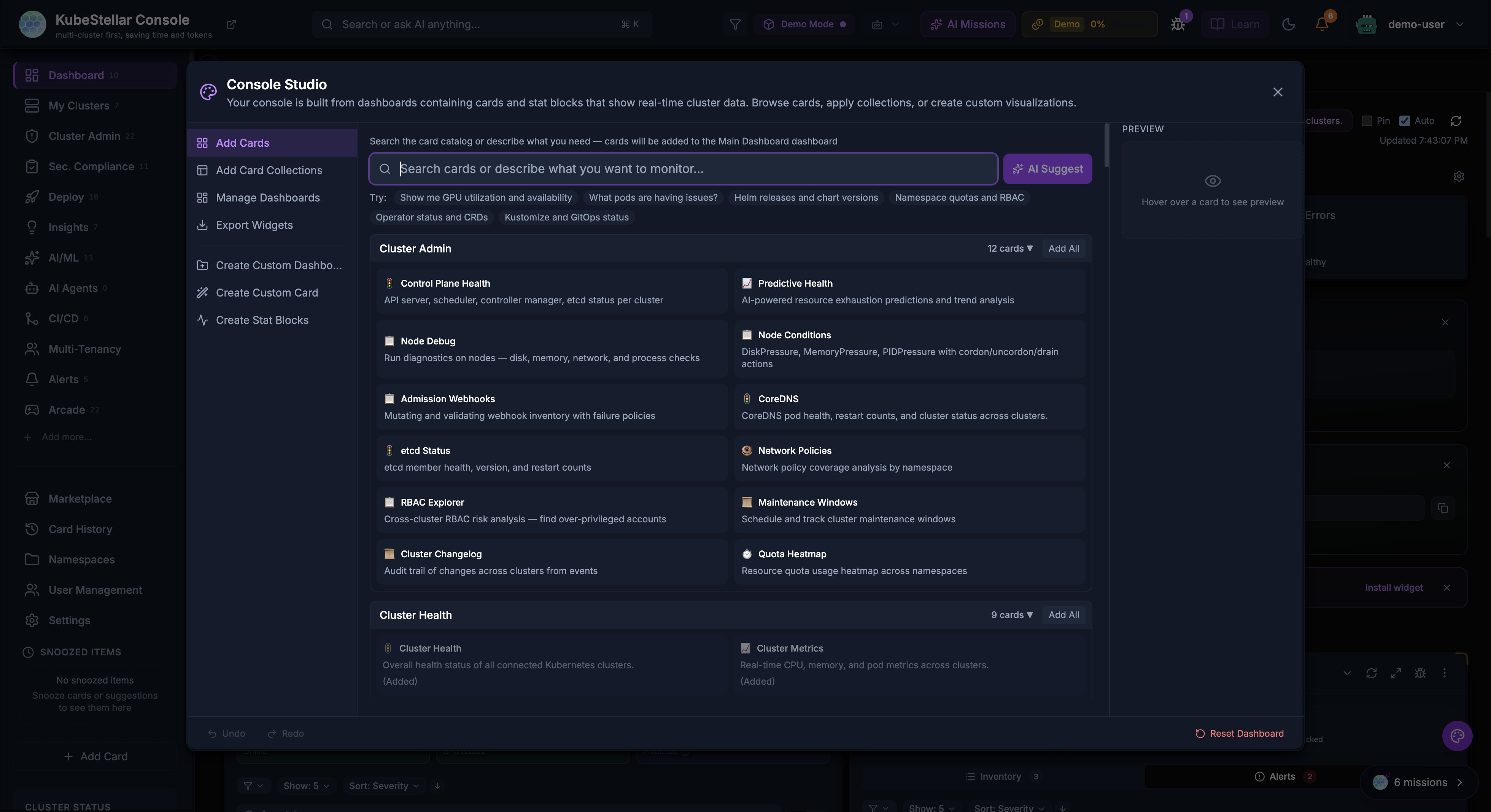This screenshot has height=812, width=1491.
Task: Toggle dark mode moon icon
Action: click(1288, 24)
